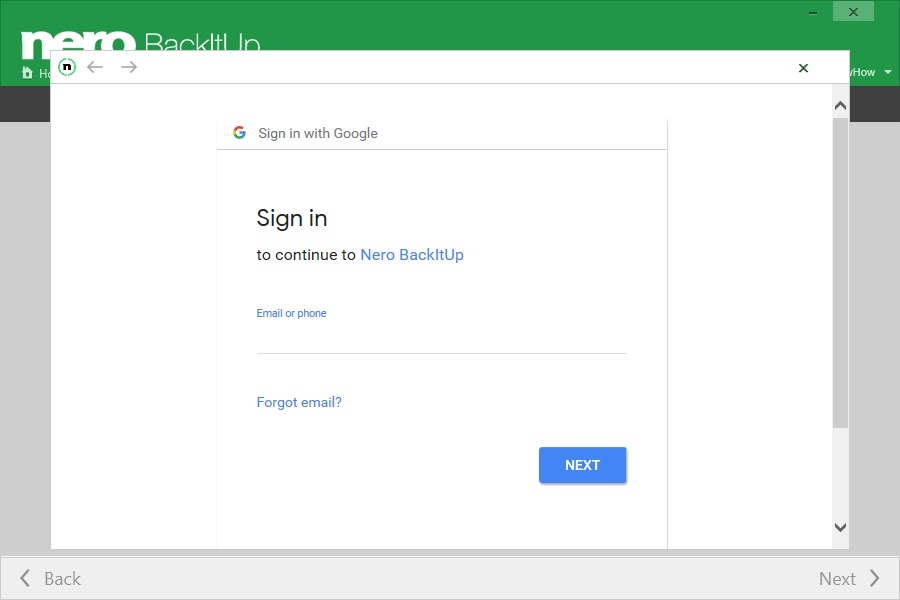The height and width of the screenshot is (600, 900).
Task: Open the Forgot email? link
Action: point(299,402)
